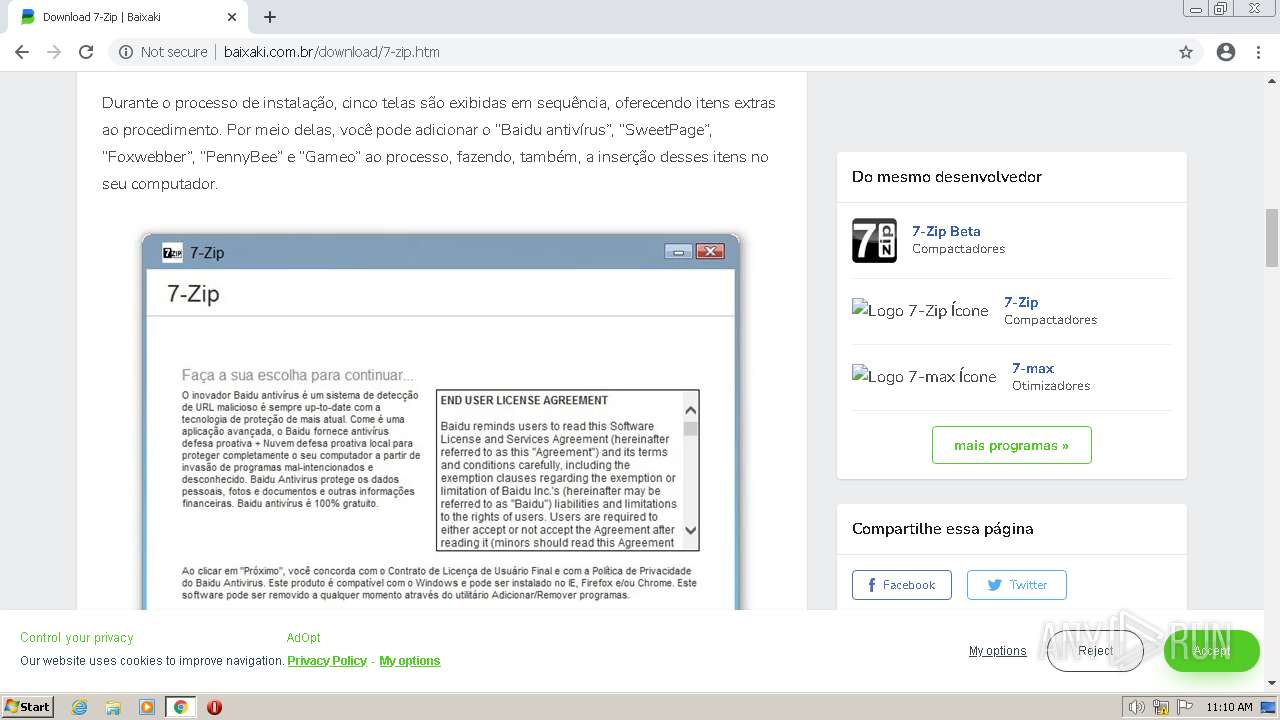
Task: Open My options link in cookie text
Action: pos(410,661)
